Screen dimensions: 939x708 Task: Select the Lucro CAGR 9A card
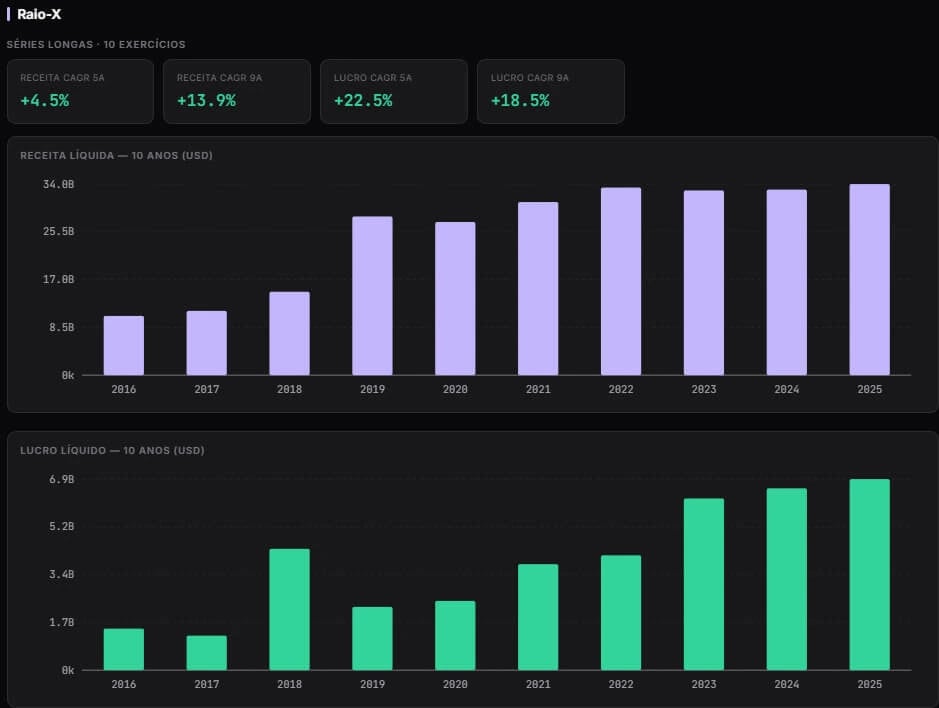550,91
